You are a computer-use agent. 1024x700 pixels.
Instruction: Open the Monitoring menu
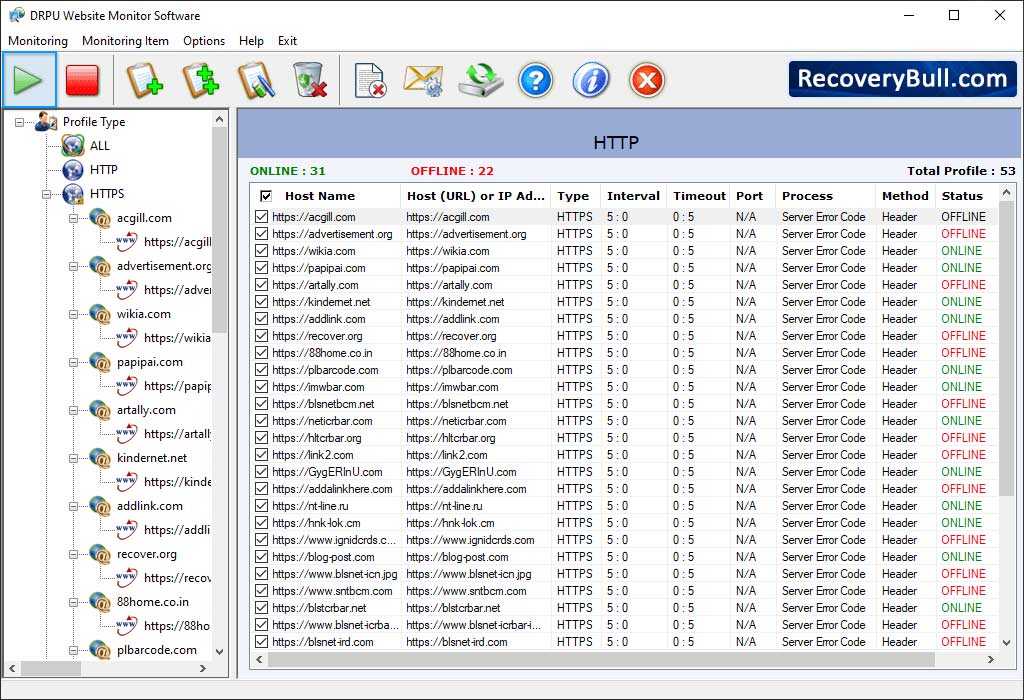[x=38, y=40]
